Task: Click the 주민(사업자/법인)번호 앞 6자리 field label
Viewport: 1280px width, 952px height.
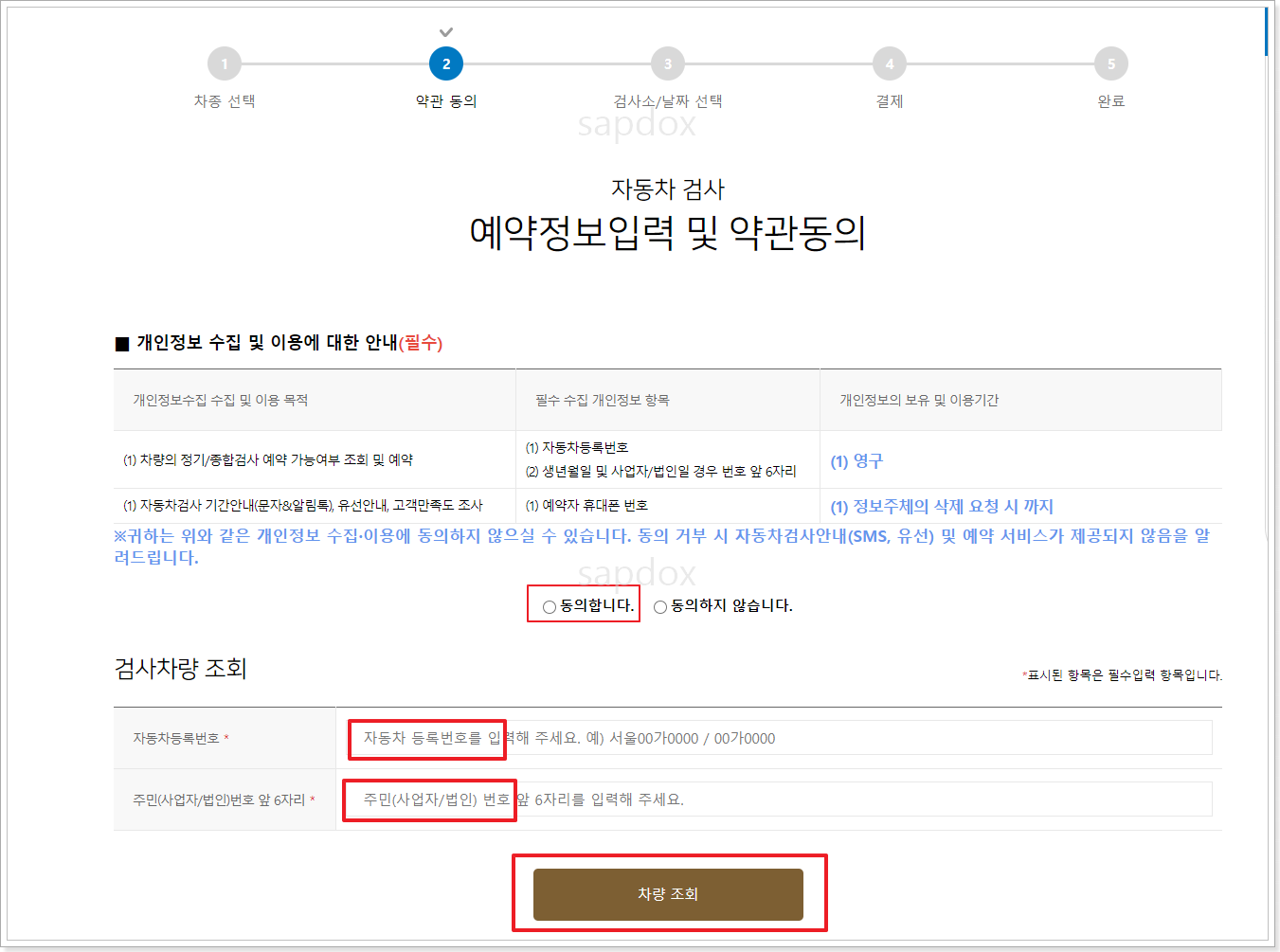Action: [x=224, y=800]
